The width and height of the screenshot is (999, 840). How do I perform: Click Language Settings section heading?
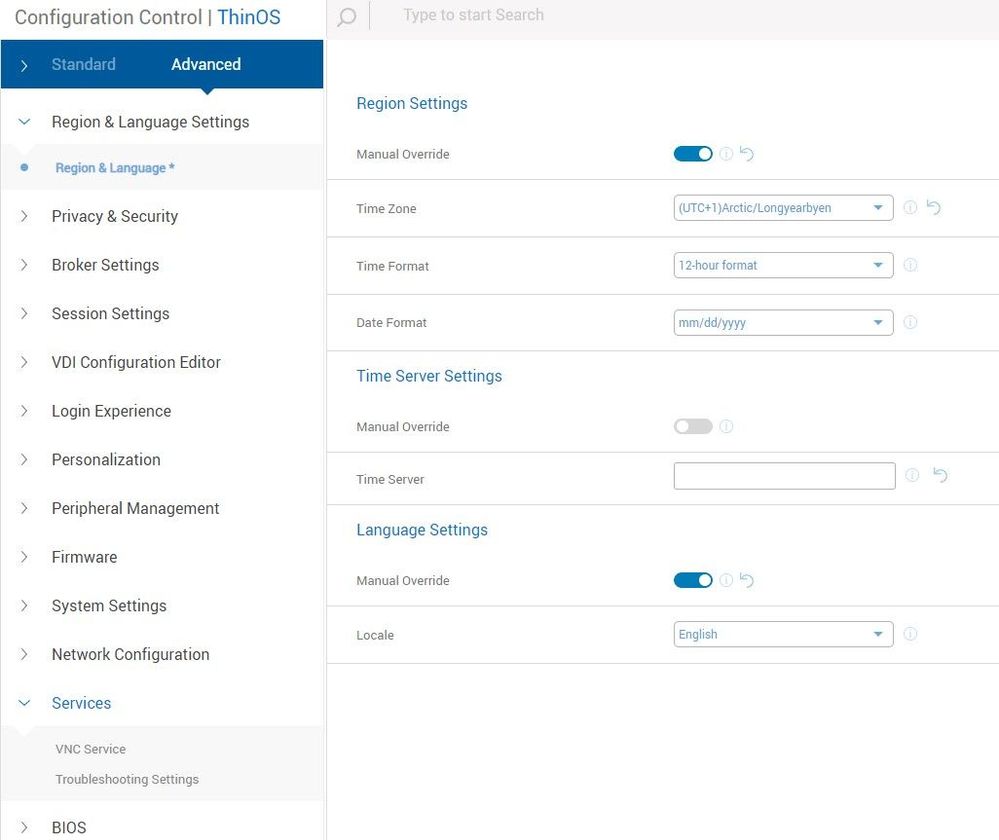click(422, 530)
